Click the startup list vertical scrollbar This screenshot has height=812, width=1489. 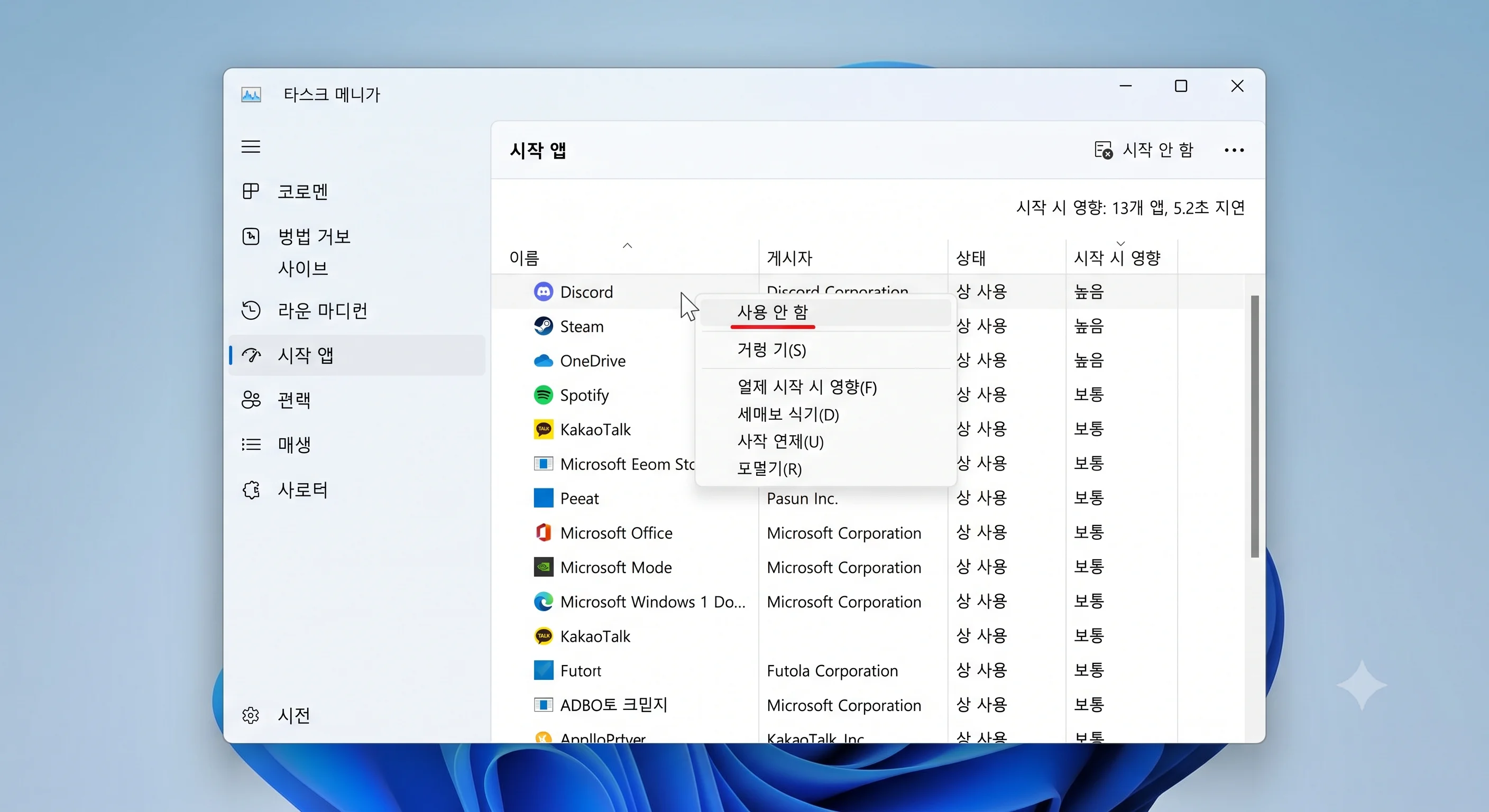(x=1254, y=427)
